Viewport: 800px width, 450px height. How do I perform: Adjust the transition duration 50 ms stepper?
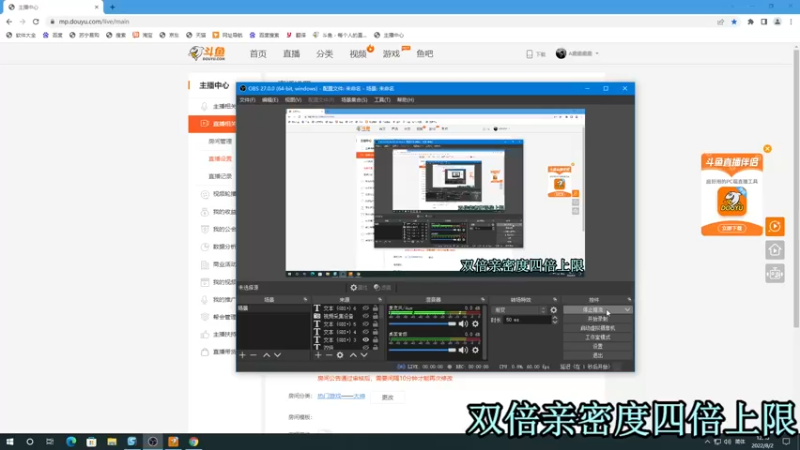[555, 320]
